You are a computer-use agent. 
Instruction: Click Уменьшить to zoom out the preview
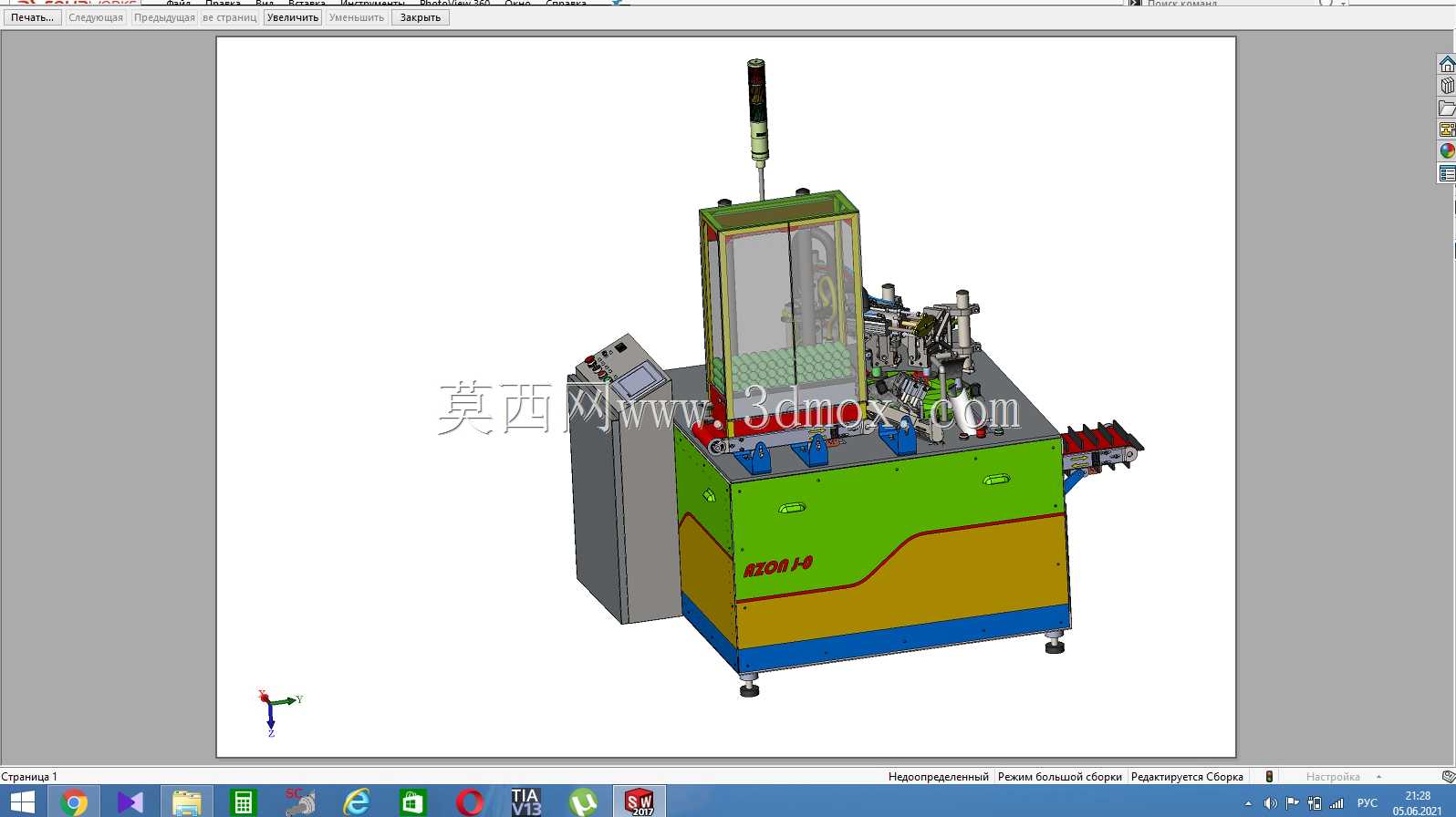click(357, 17)
